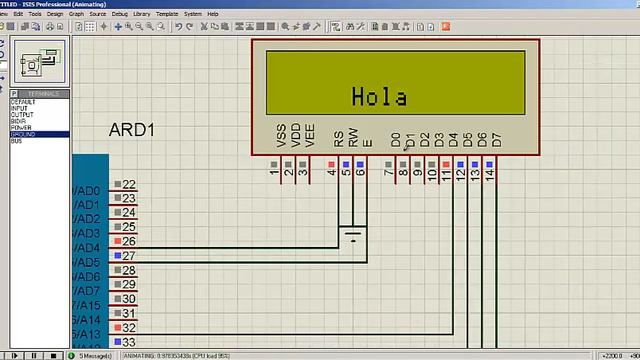
Task: Click the Undo arrow icon
Action: click(178, 27)
